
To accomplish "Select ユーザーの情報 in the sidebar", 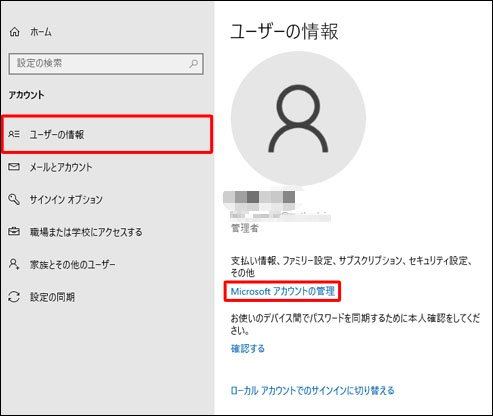I will (107, 134).
